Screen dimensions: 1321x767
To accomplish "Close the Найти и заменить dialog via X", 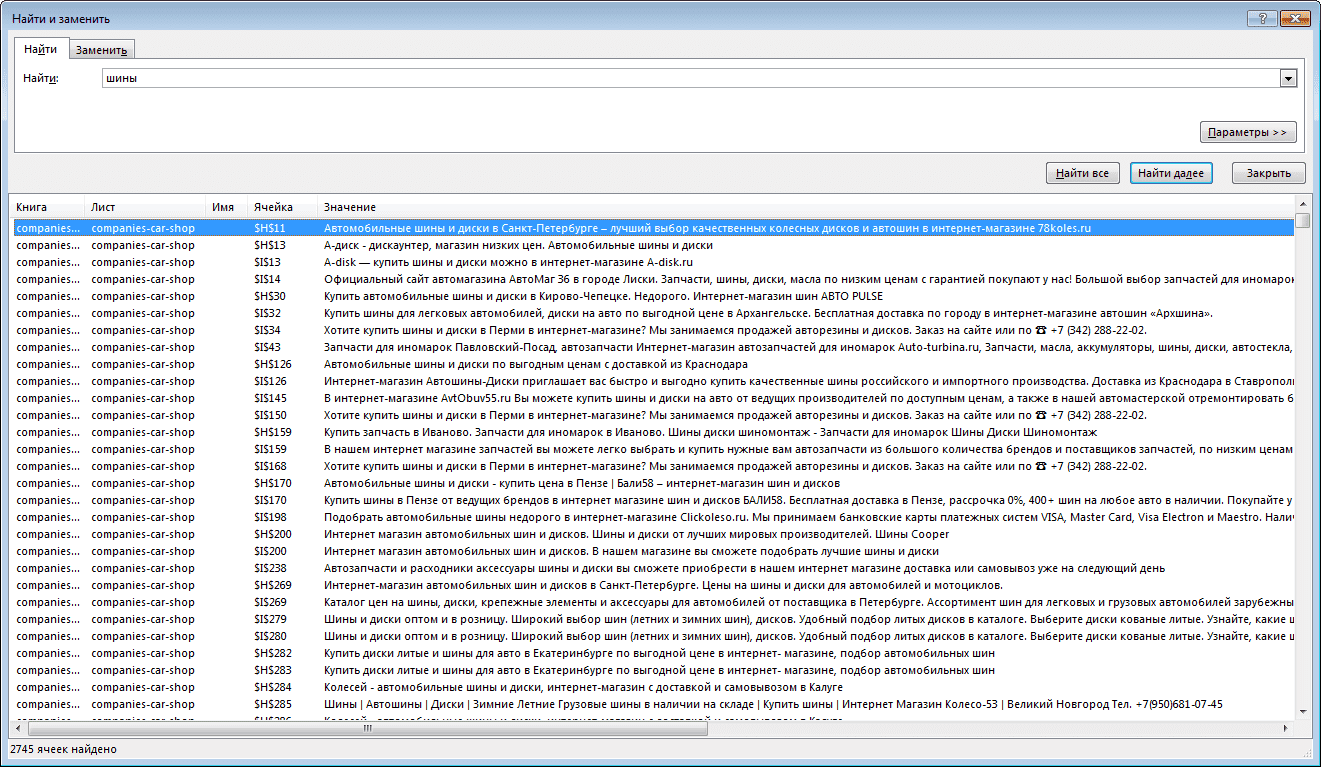I will 1295,18.
